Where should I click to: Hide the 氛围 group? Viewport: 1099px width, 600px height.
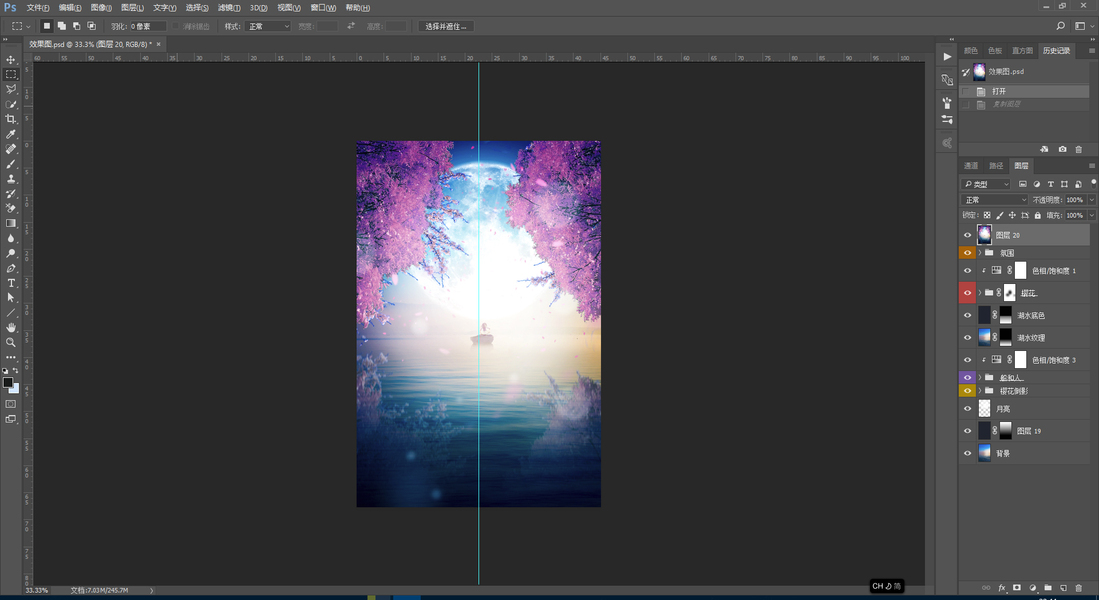coord(967,253)
